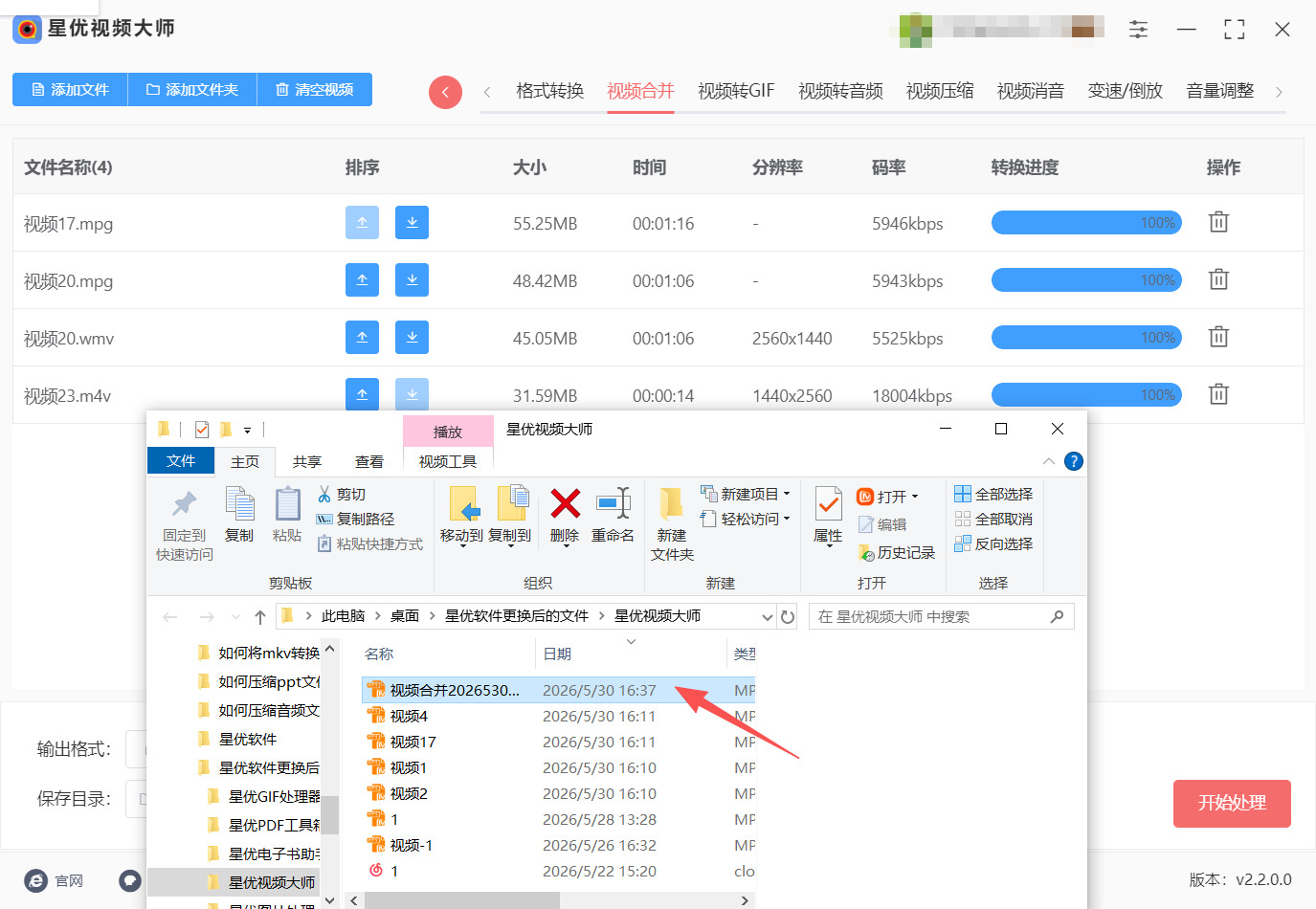This screenshot has height=909, width=1316.
Task: Open the recent locations dropdown arrow
Action: click(235, 617)
